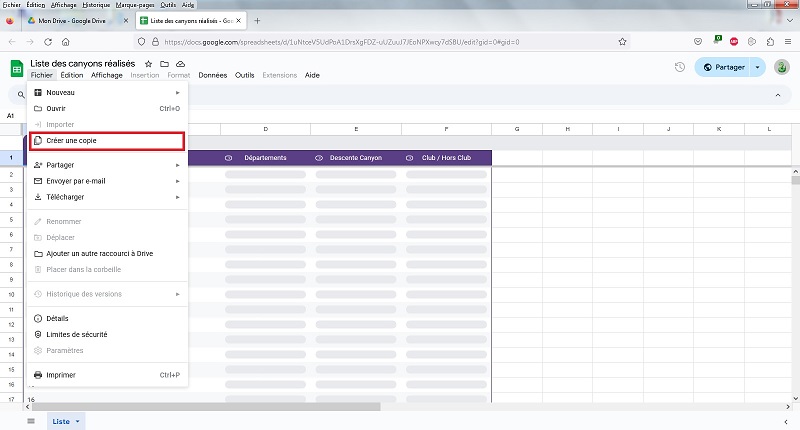
Task: Click the horizontal scrollbar thumb
Action: pos(206,407)
